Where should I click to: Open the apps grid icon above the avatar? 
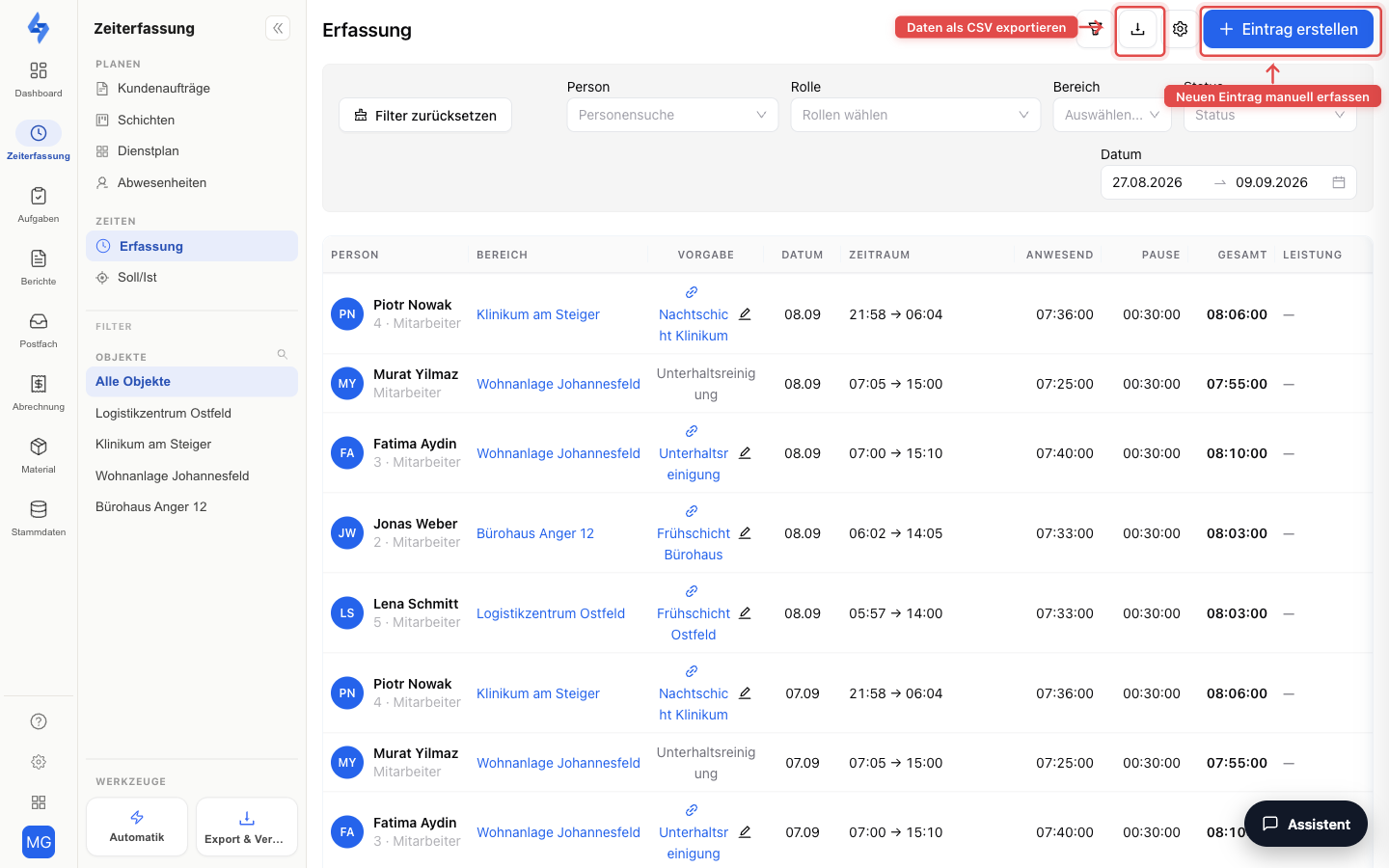39,802
